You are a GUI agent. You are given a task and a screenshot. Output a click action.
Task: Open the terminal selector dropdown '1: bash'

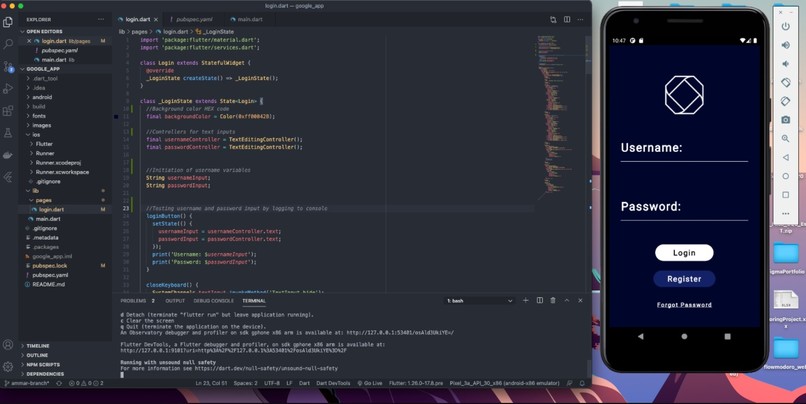(x=480, y=301)
